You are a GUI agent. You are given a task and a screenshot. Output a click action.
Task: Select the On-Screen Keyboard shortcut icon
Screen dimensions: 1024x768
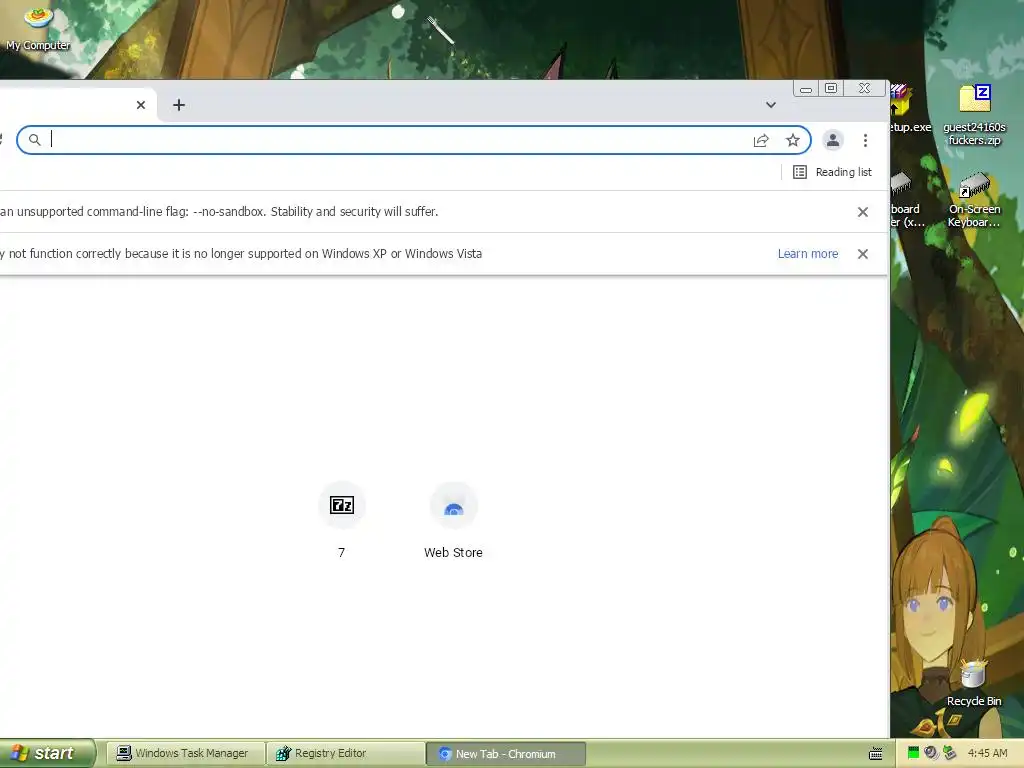[x=974, y=200]
